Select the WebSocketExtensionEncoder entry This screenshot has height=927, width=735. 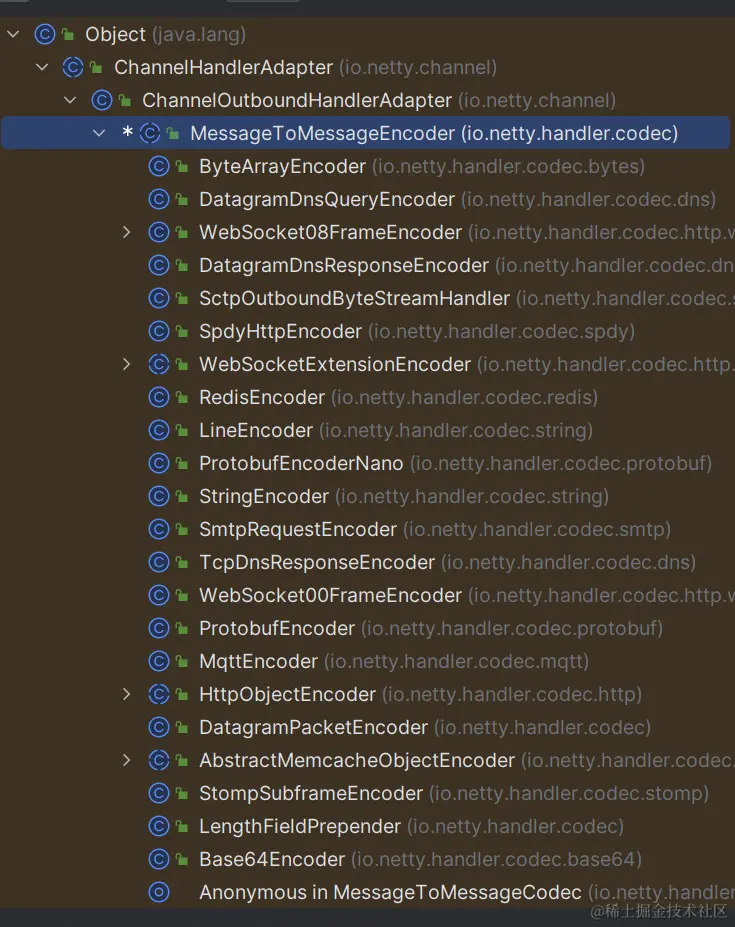click(467, 364)
